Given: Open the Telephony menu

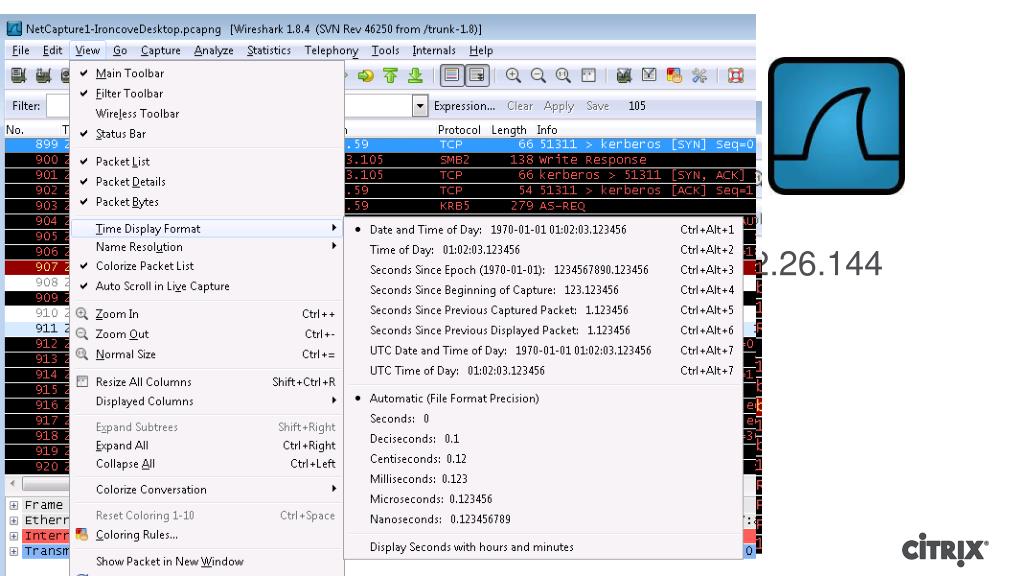Looking at the screenshot, I should click(331, 50).
